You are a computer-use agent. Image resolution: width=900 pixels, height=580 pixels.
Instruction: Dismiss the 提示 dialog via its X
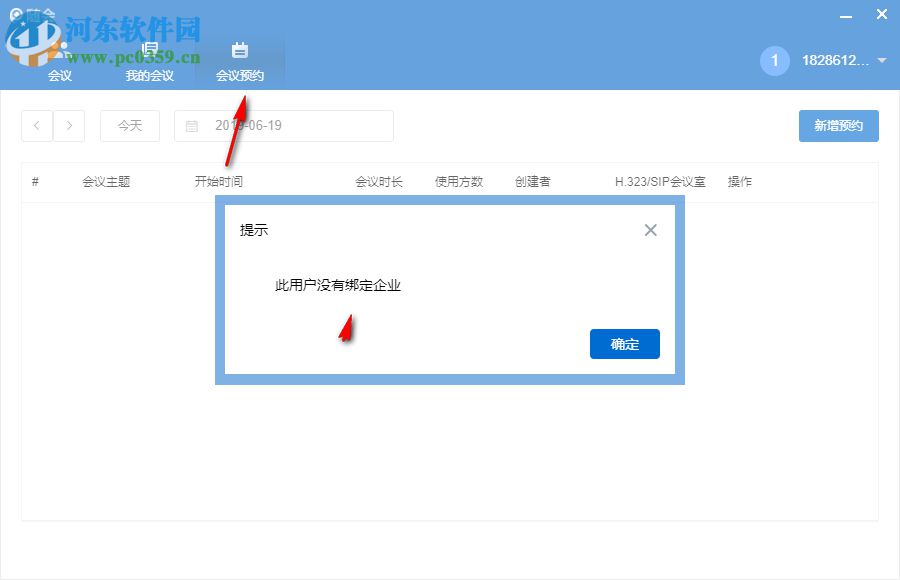(650, 229)
